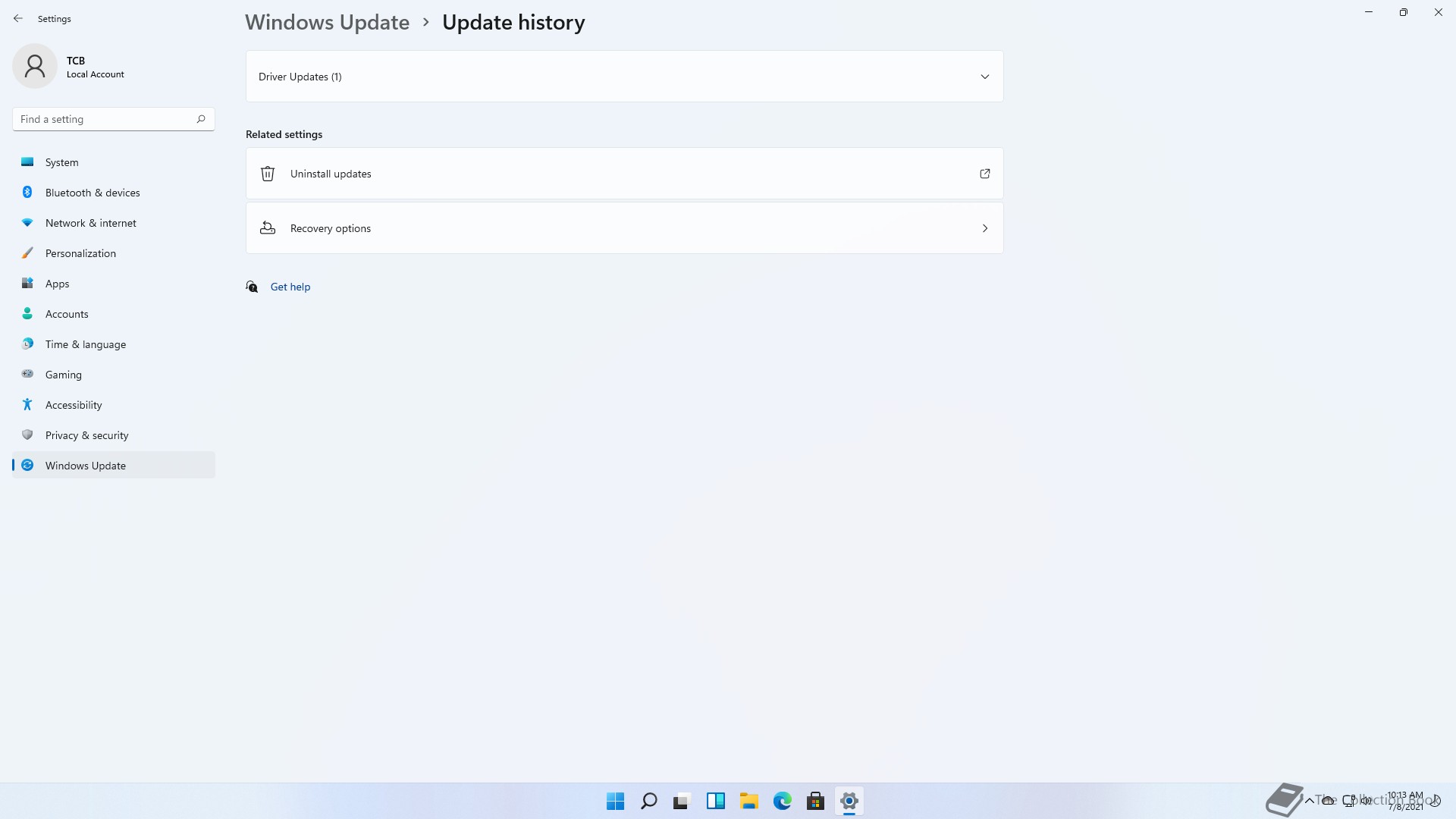Open System settings icon in sidebar
The image size is (1456, 819).
click(x=27, y=162)
